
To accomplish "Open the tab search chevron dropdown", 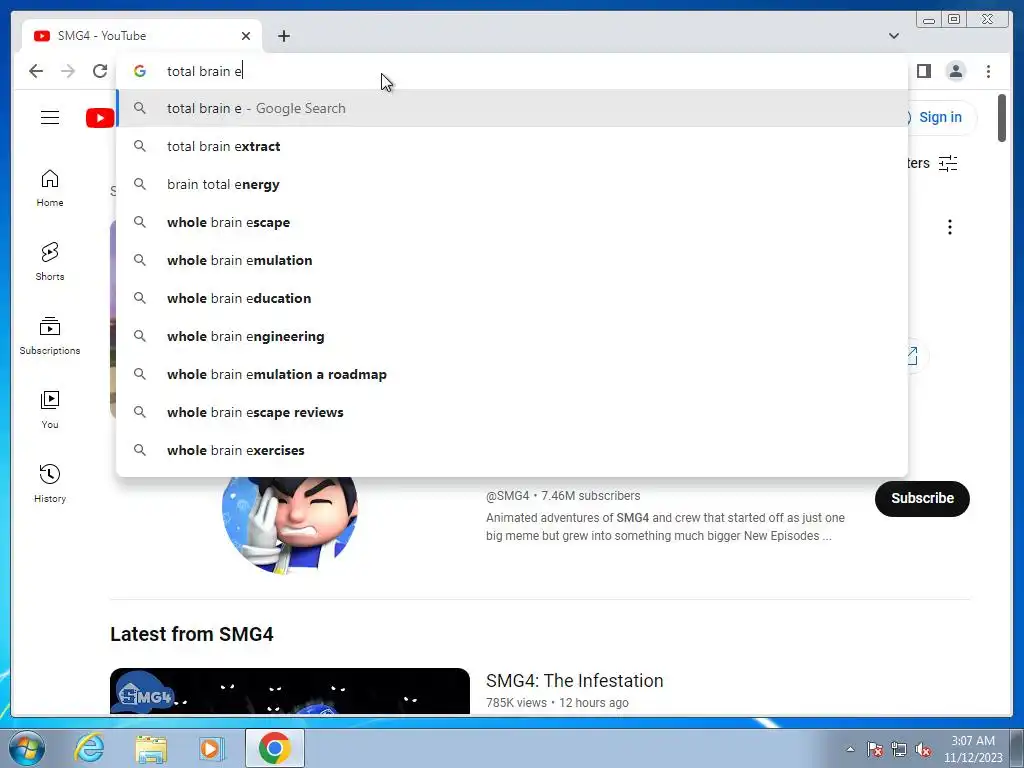I will pyautogui.click(x=894, y=36).
